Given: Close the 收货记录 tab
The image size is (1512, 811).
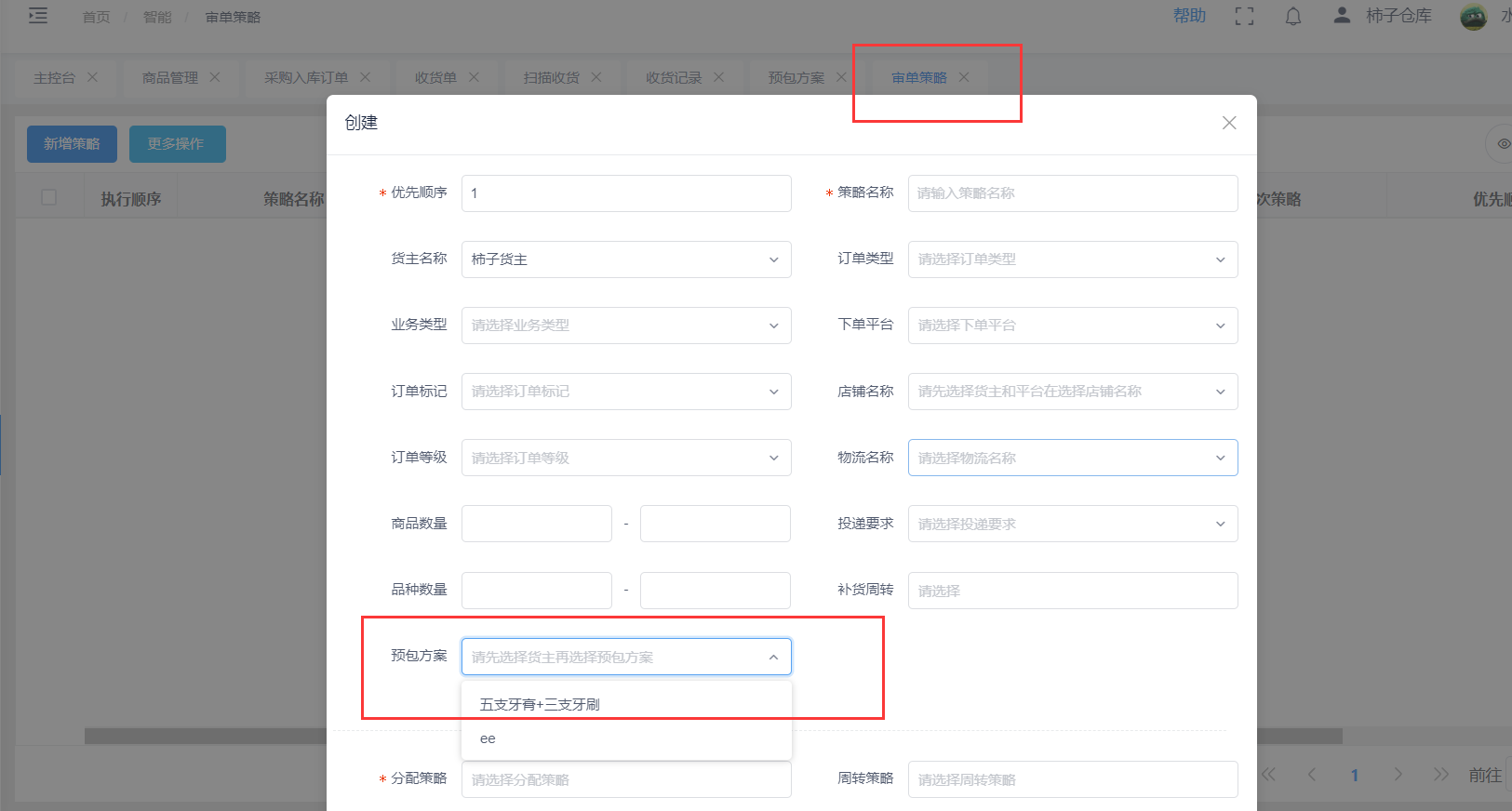Looking at the screenshot, I should (718, 77).
